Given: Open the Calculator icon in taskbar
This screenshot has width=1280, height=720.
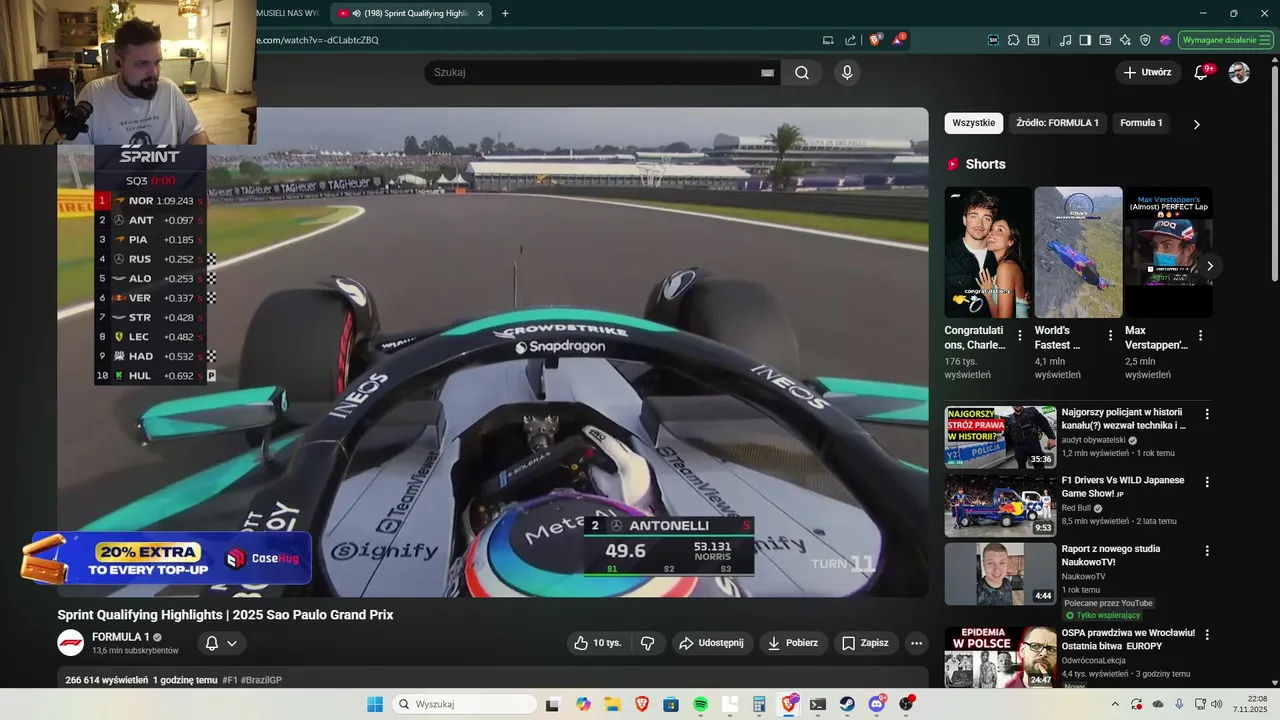Looking at the screenshot, I should pyautogui.click(x=759, y=704).
